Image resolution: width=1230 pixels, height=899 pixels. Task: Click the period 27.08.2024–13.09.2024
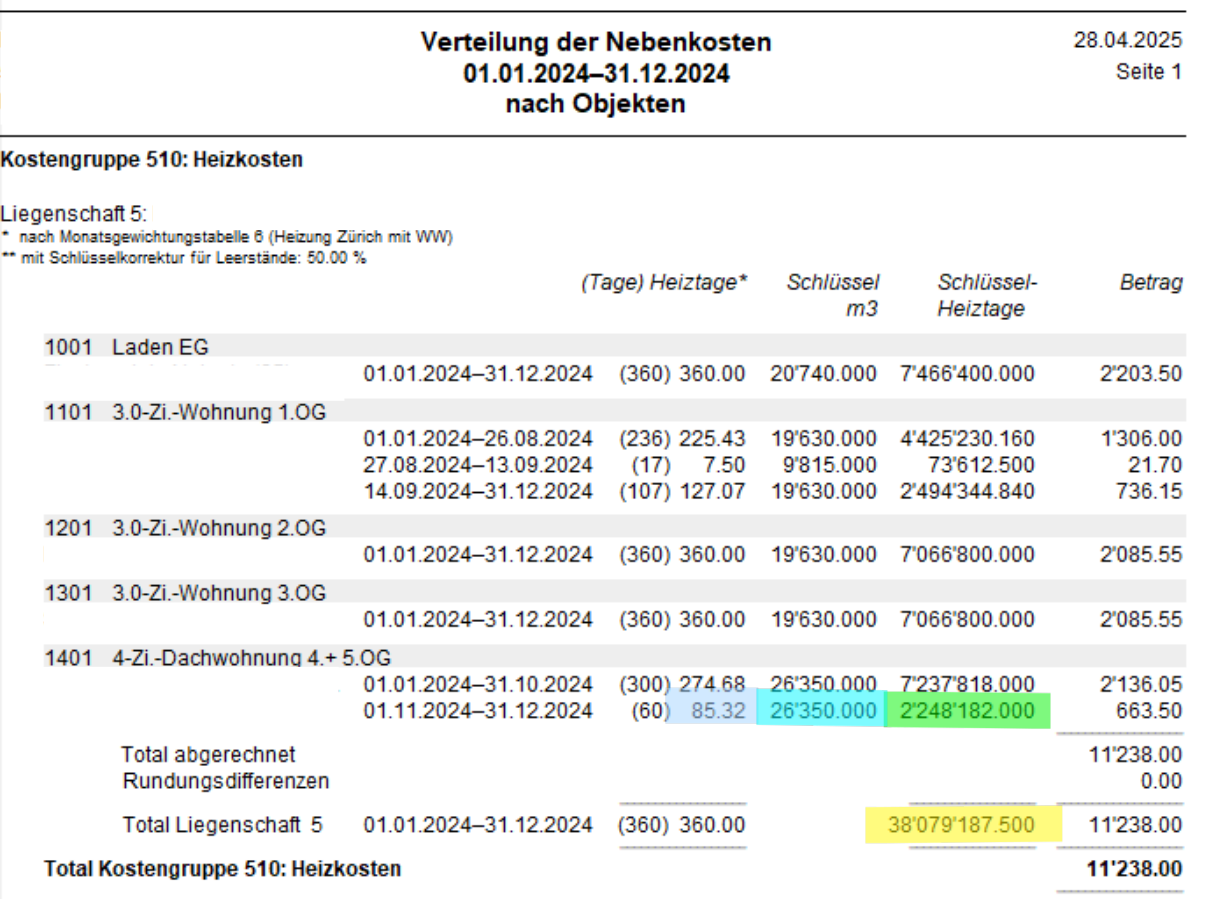coord(478,465)
